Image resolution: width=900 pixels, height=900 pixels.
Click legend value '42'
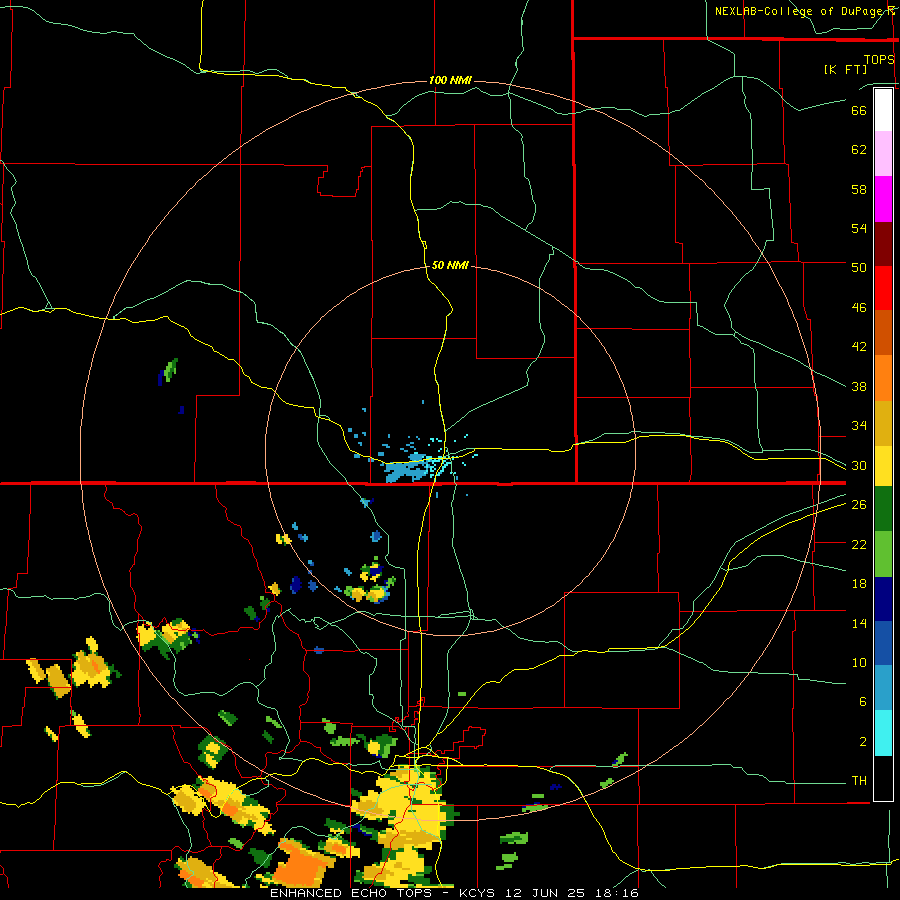(x=859, y=347)
